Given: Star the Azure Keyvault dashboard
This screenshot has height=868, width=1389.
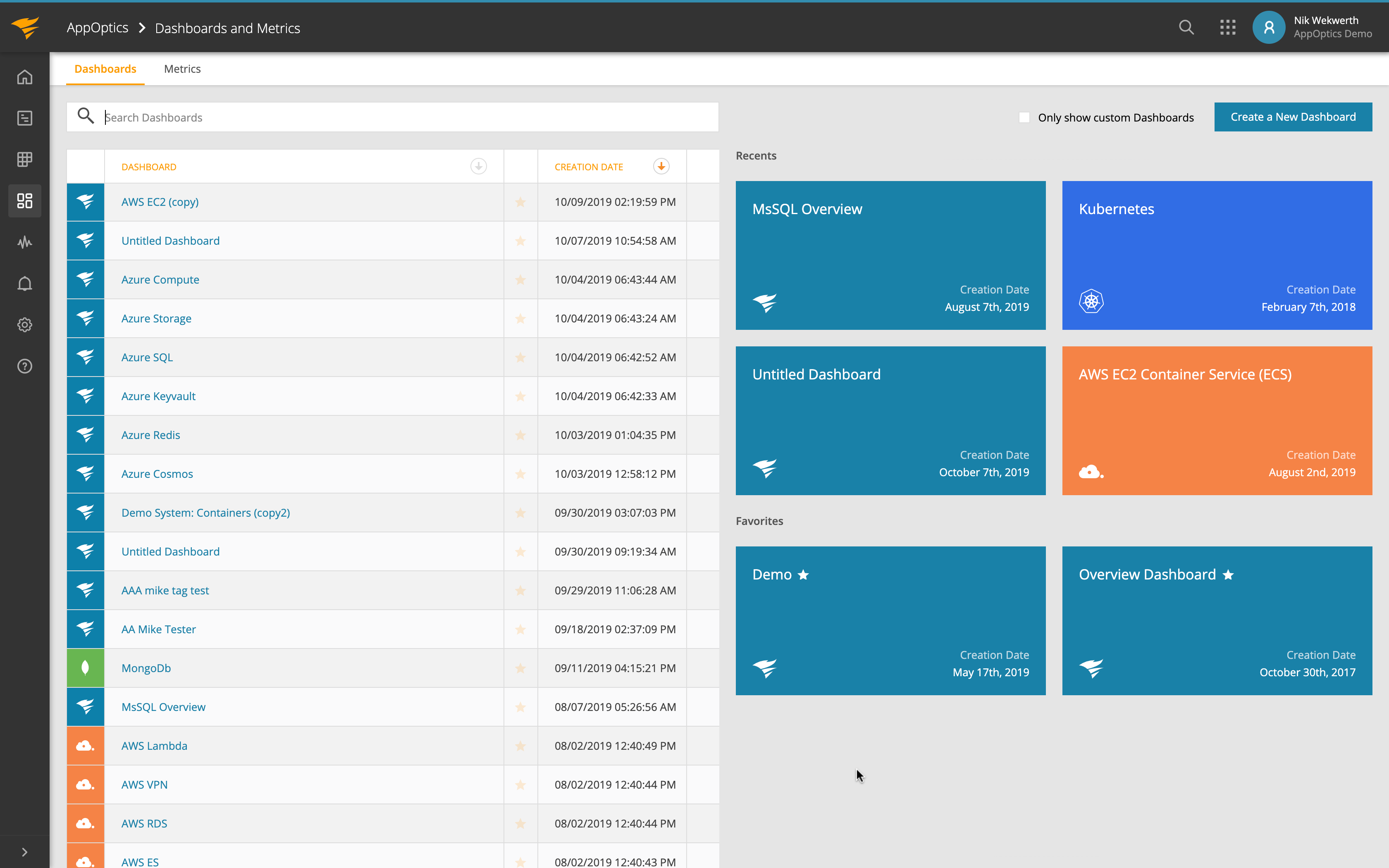Looking at the screenshot, I should 520,396.
